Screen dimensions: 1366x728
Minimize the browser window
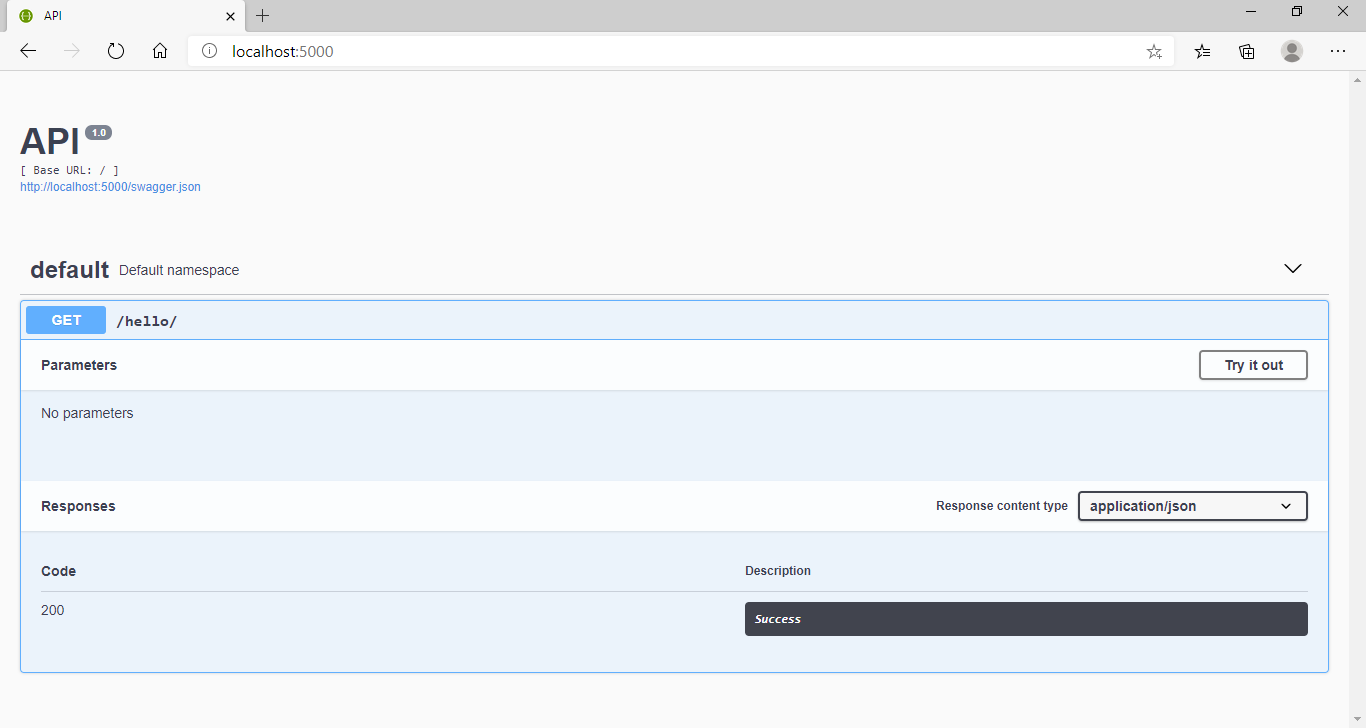[x=1251, y=11]
